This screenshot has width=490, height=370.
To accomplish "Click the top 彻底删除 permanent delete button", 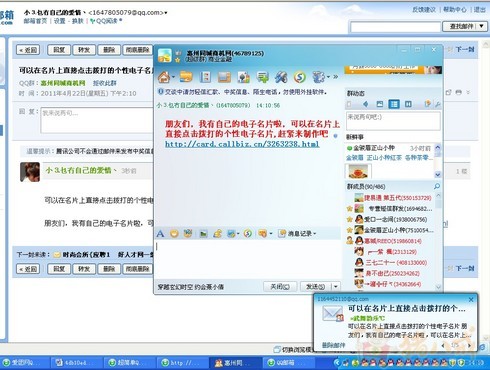I will point(138,50).
